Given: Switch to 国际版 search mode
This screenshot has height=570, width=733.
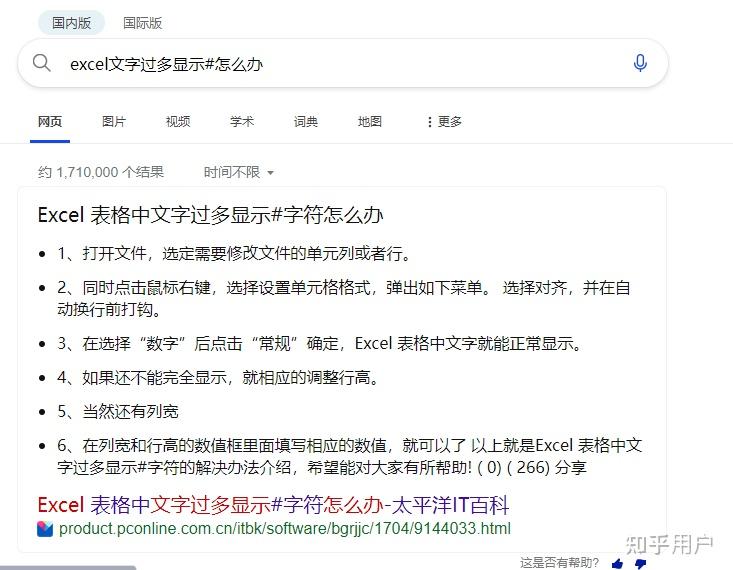Looking at the screenshot, I should [x=143, y=23].
